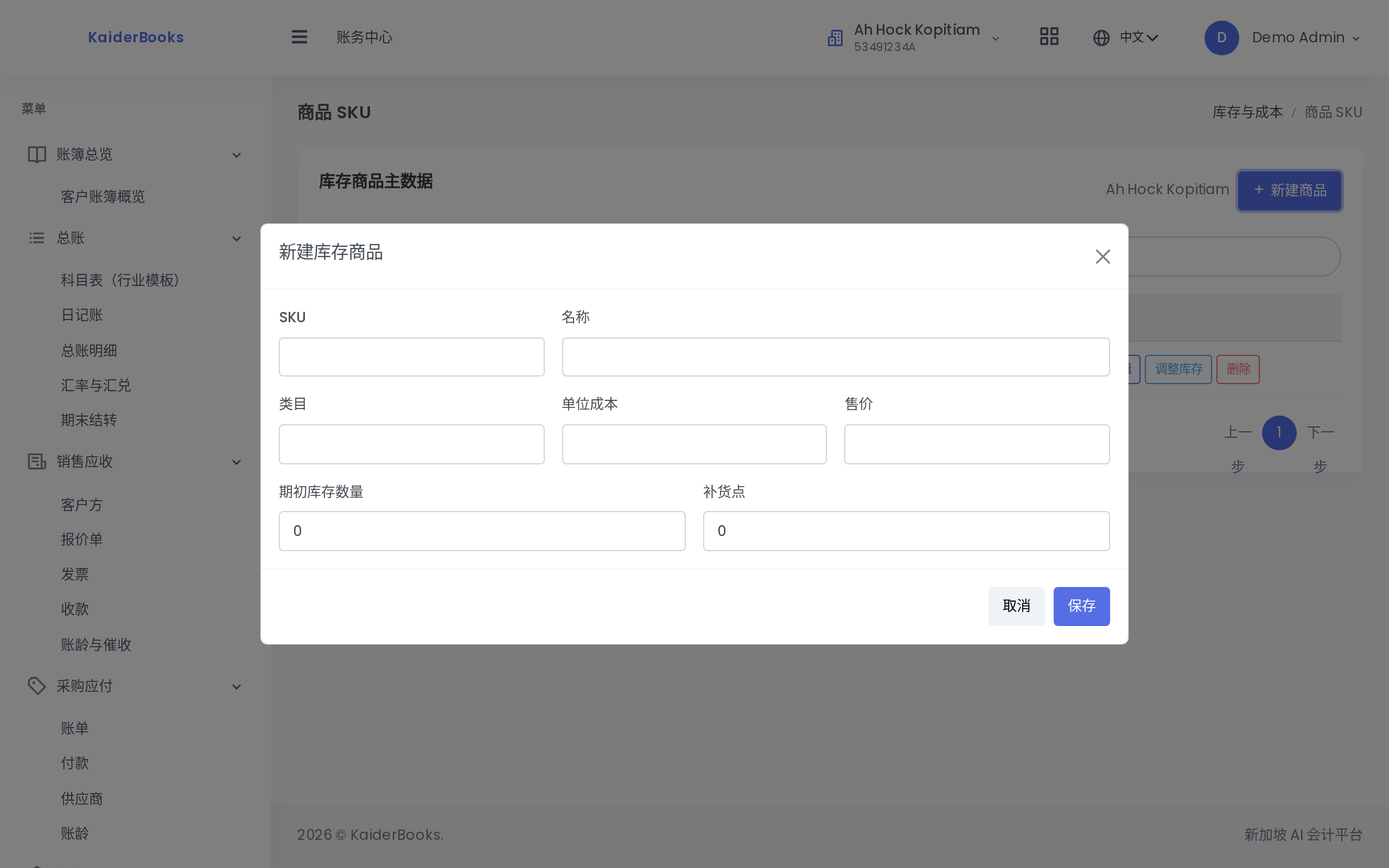Focus the 类目 input field
This screenshot has width=1389, height=868.
tap(411, 444)
